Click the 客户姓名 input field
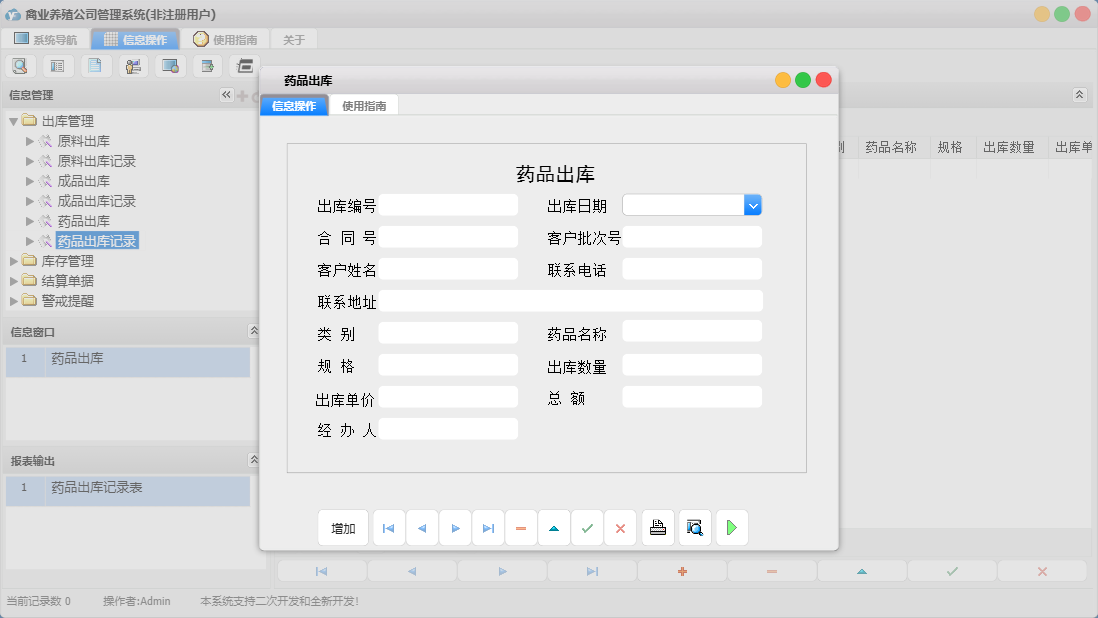The image size is (1098, 618). coord(448,268)
